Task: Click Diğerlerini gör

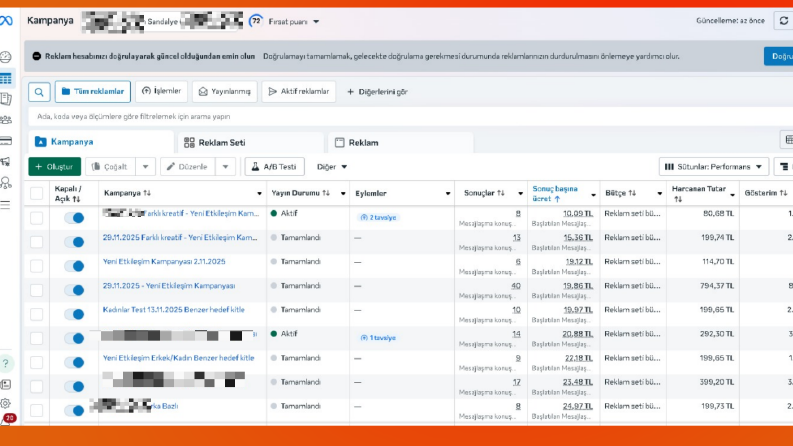Action: click(377, 92)
